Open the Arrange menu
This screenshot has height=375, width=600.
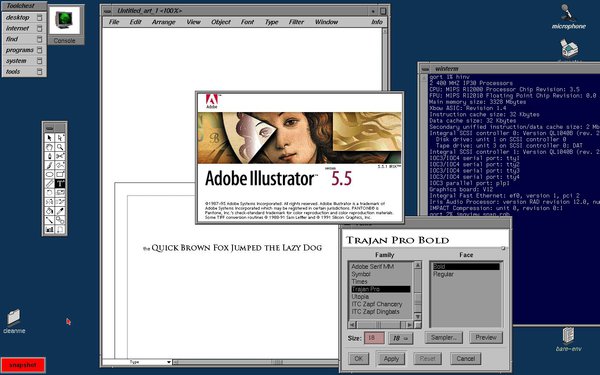(163, 22)
